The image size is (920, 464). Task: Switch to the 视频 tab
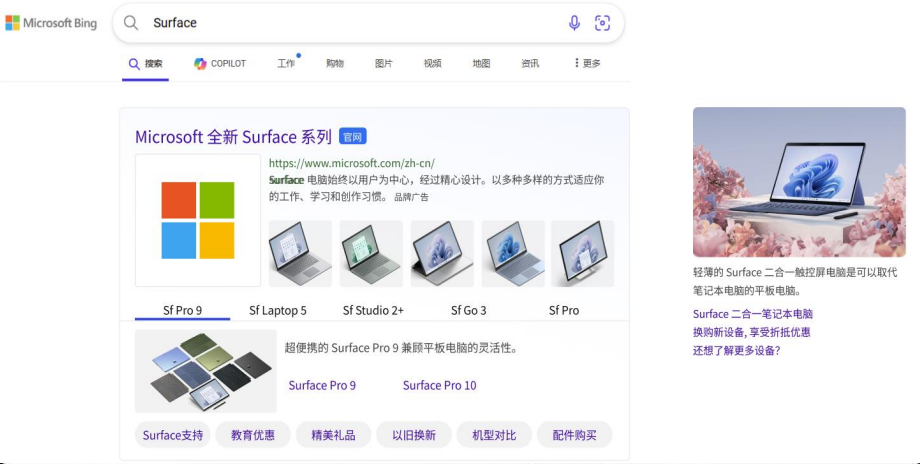click(432, 63)
